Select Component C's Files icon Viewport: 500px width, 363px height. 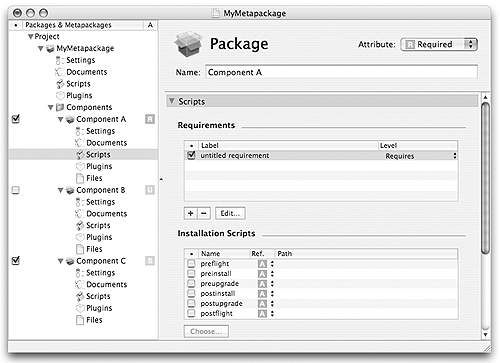(x=80, y=320)
